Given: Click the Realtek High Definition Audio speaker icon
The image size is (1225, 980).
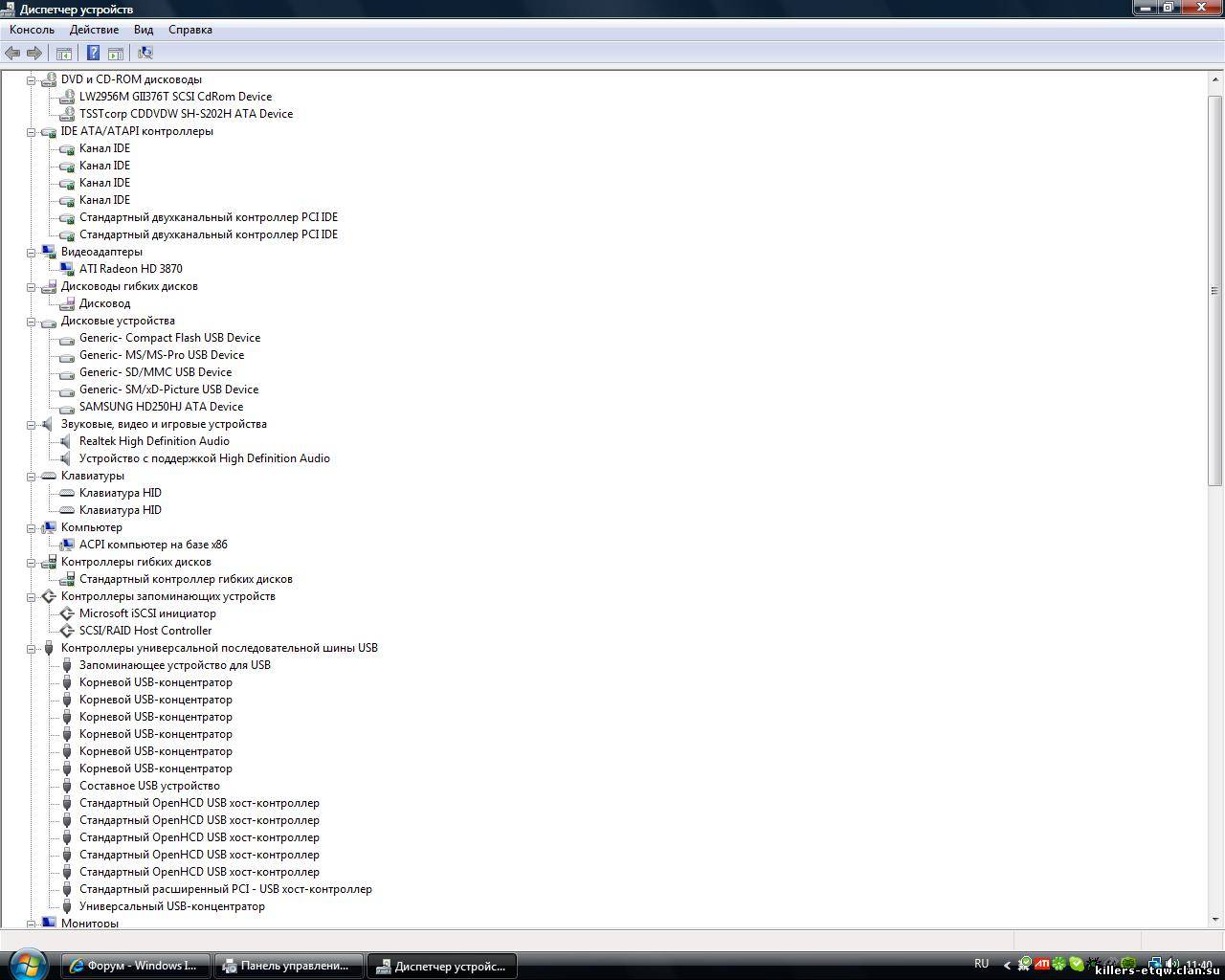Looking at the screenshot, I should point(67,441).
